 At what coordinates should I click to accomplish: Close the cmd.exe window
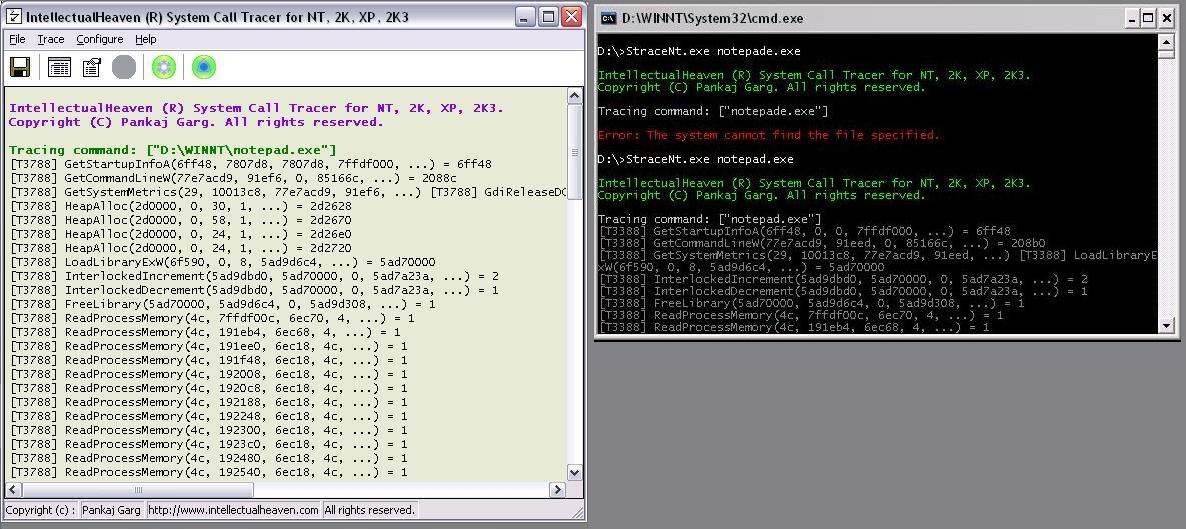coord(1167,18)
